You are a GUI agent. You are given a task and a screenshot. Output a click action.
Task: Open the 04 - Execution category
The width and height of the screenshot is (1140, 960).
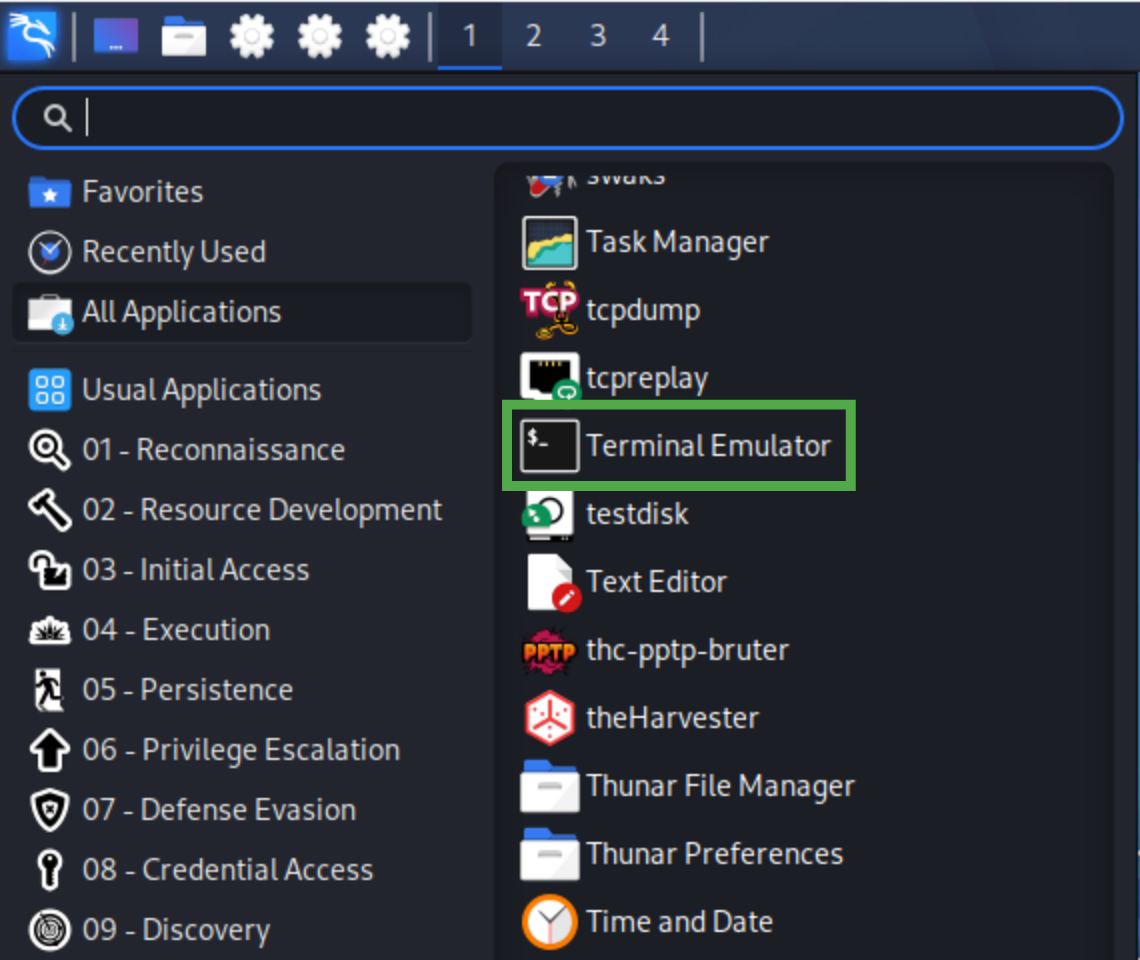242,630
